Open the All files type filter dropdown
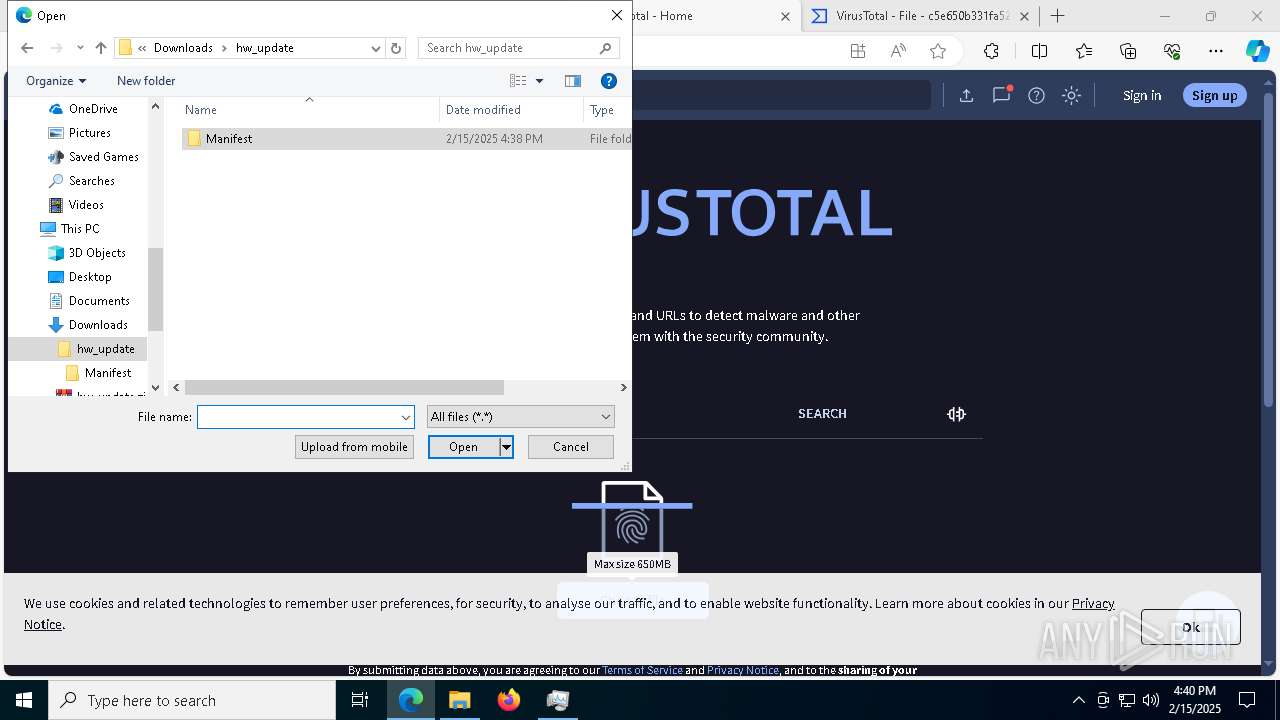The image size is (1280, 720). [520, 417]
